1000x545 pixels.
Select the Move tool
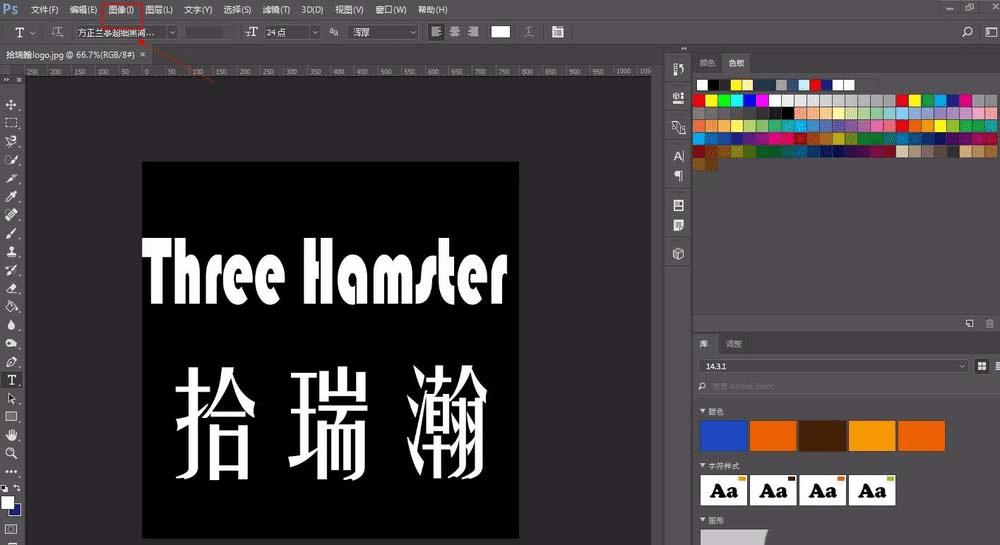point(11,105)
